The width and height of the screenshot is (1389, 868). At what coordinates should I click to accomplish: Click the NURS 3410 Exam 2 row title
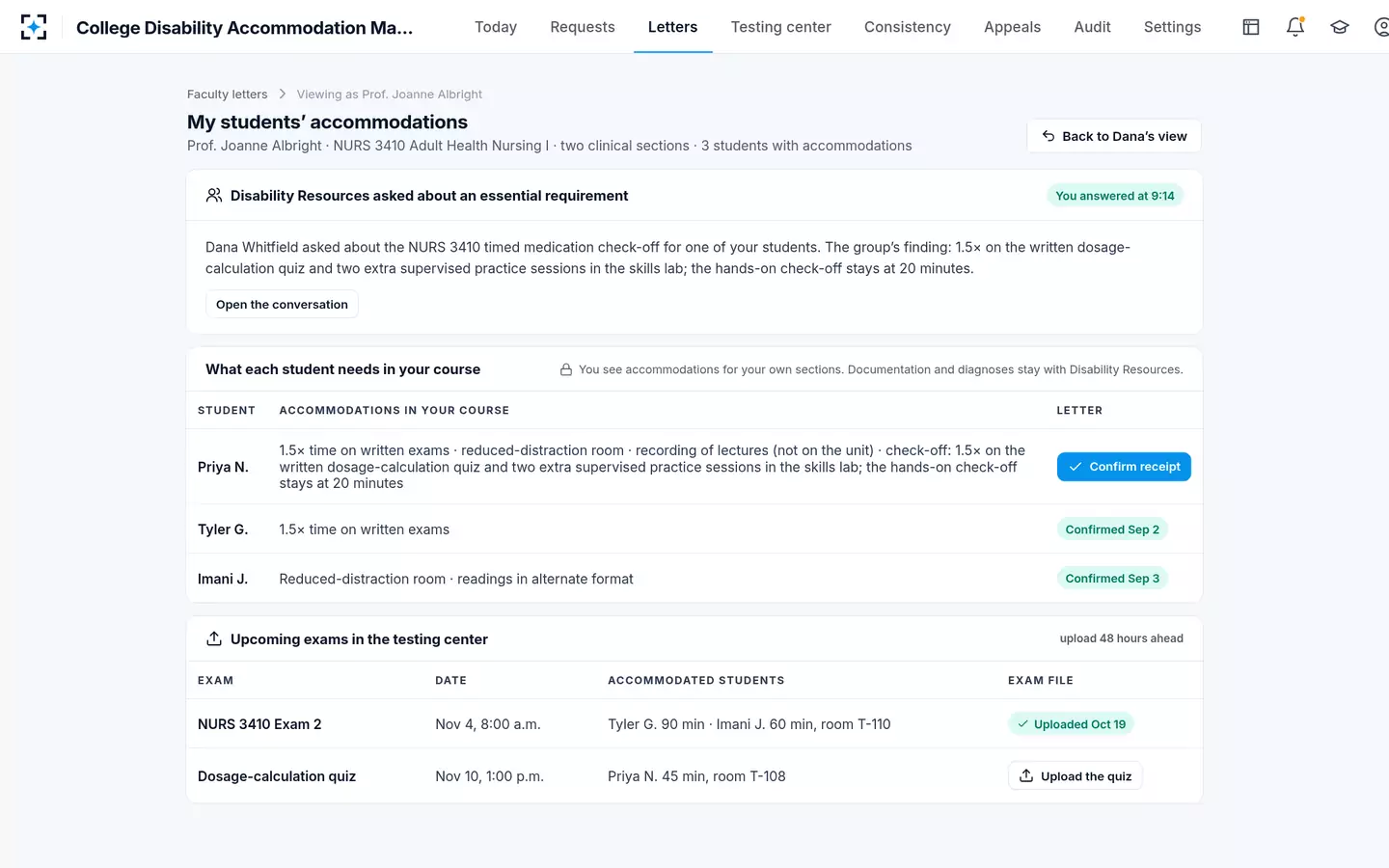click(259, 724)
